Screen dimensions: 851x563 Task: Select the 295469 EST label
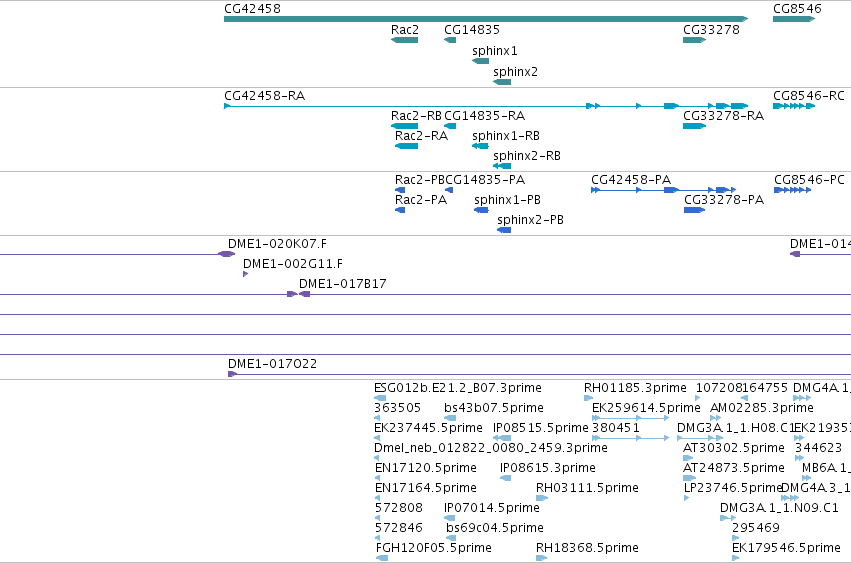coord(756,528)
